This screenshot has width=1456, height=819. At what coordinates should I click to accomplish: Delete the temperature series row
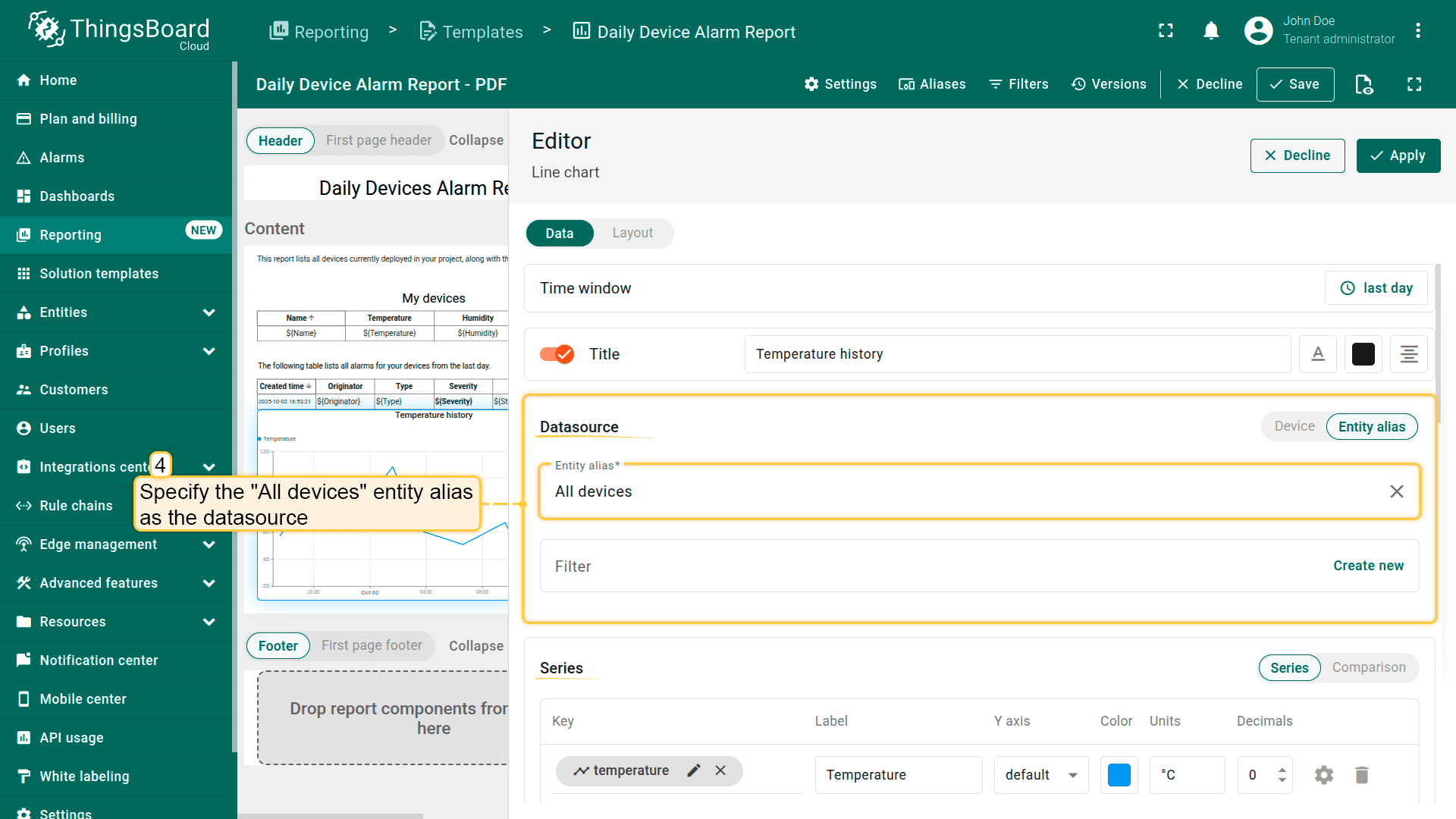click(x=1362, y=775)
